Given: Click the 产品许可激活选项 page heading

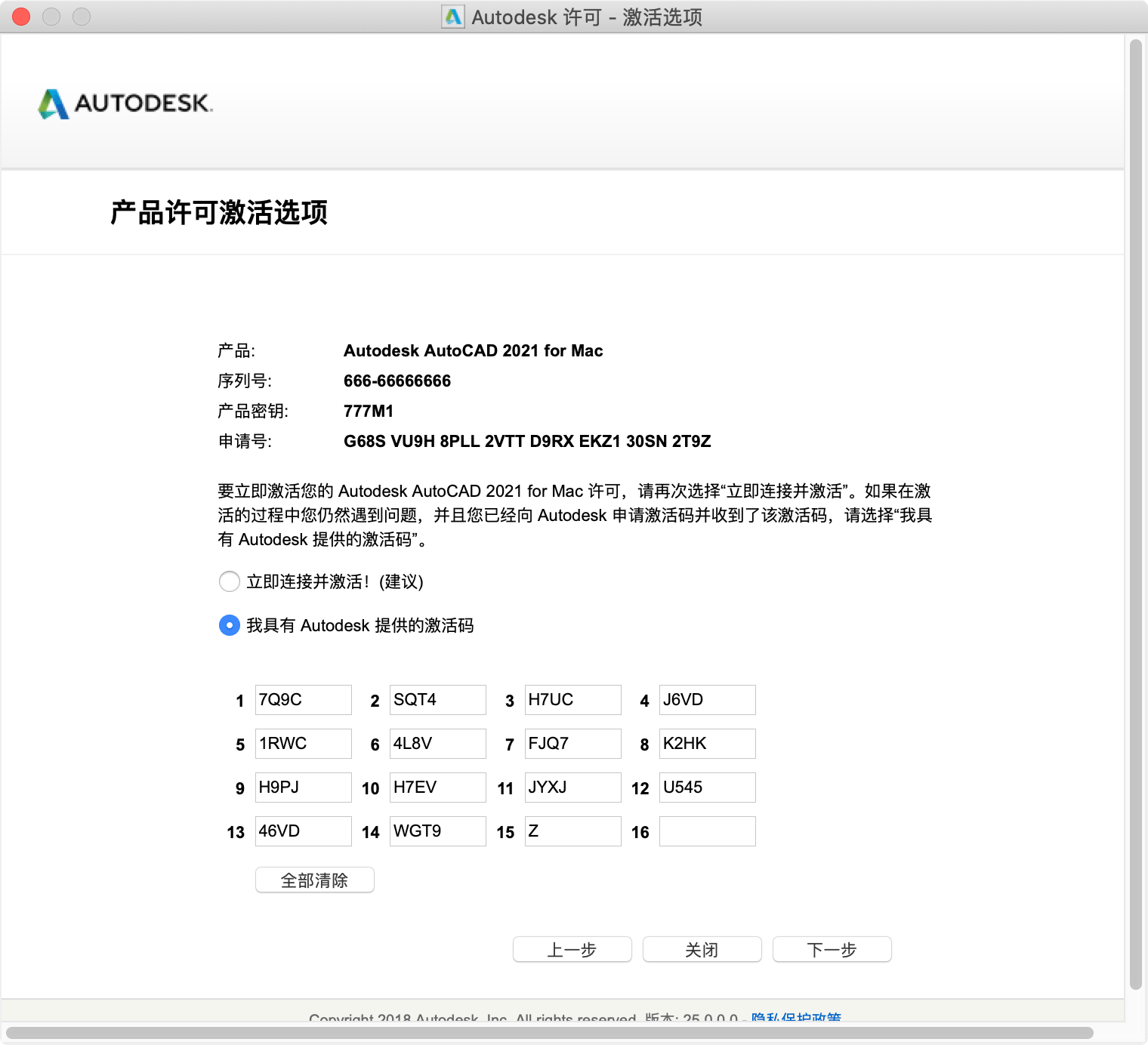Looking at the screenshot, I should [219, 213].
